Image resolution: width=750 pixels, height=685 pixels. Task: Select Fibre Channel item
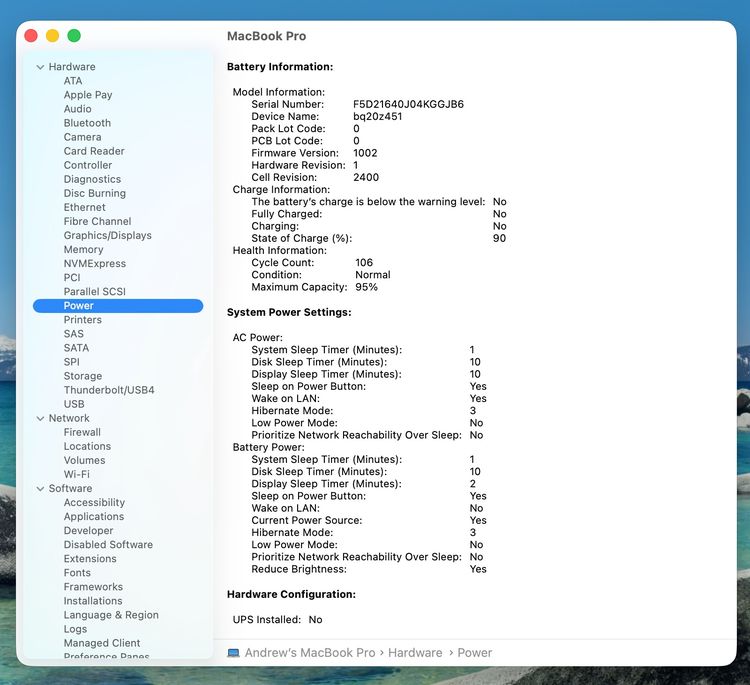point(97,221)
